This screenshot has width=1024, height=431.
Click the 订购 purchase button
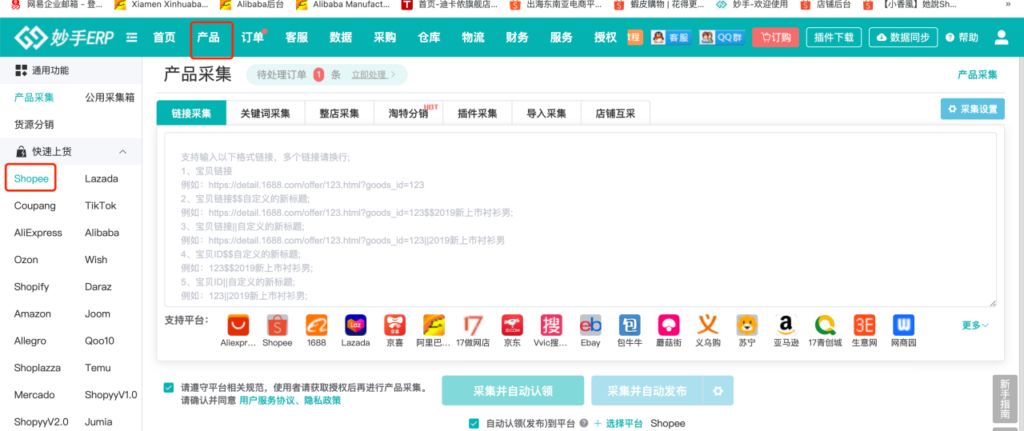776,37
